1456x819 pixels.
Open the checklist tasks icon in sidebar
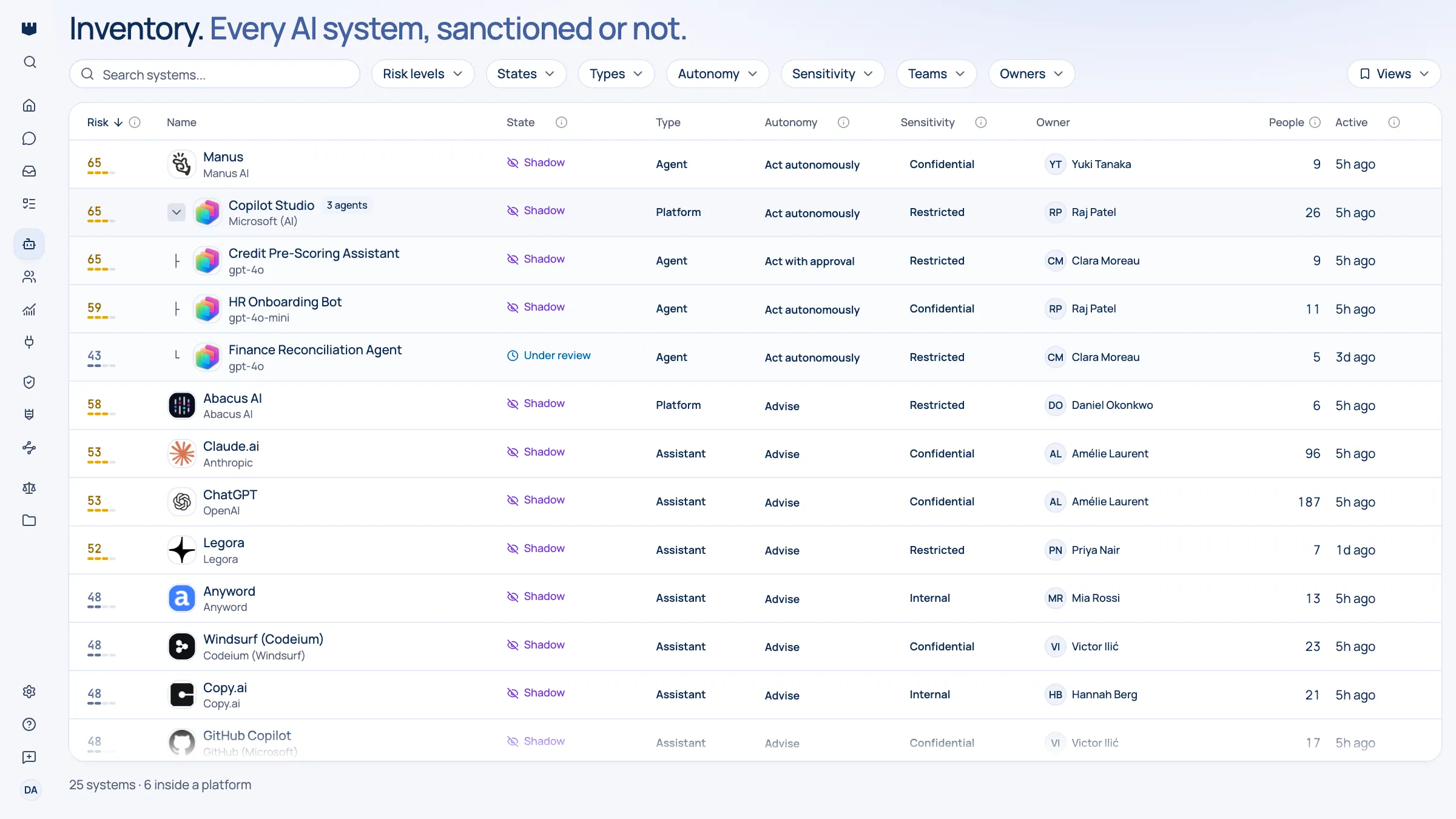pyautogui.click(x=29, y=204)
